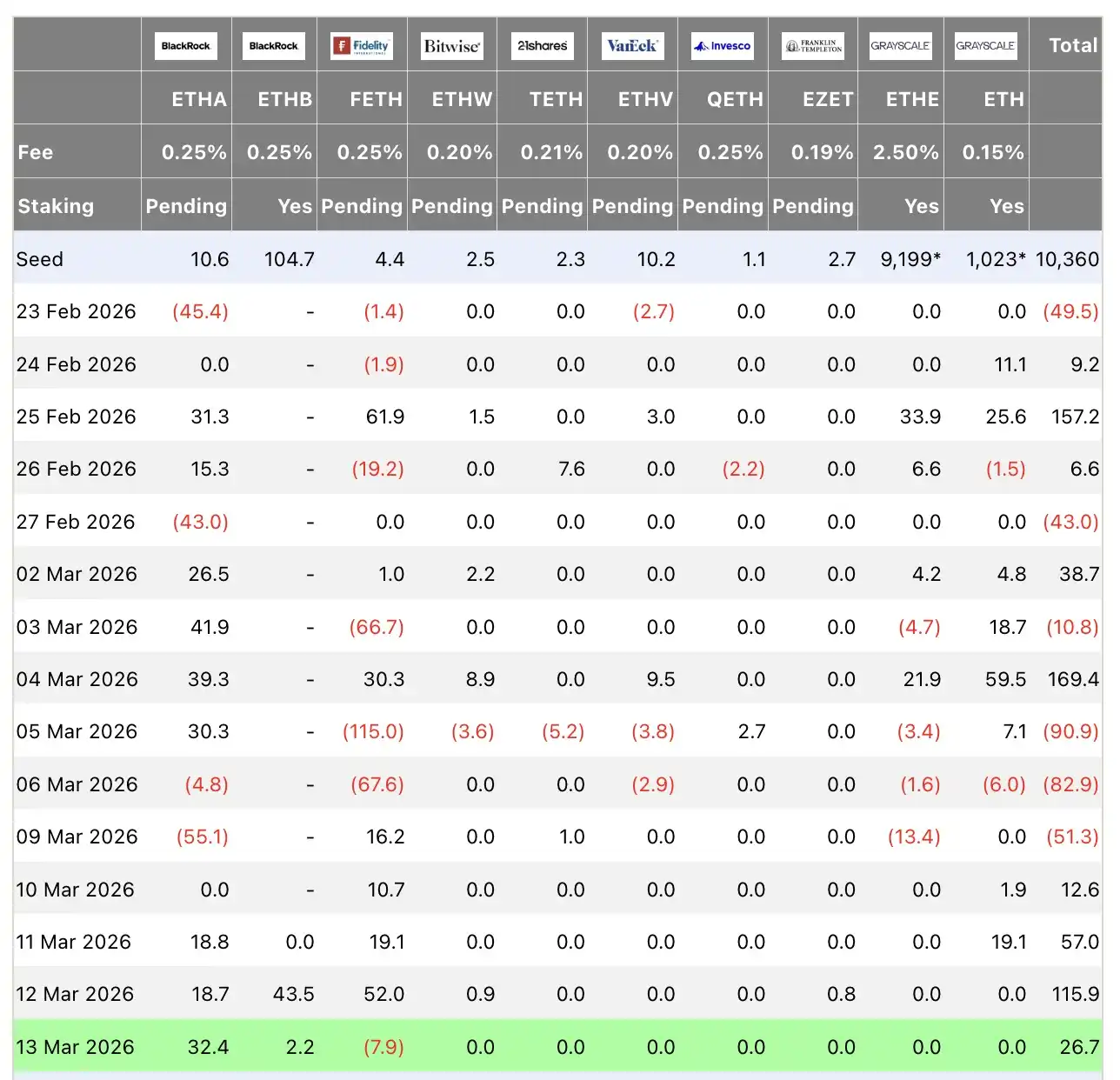Click the 05 Mar 2026 row date
The width and height of the screenshot is (1120, 1080).
[77, 731]
